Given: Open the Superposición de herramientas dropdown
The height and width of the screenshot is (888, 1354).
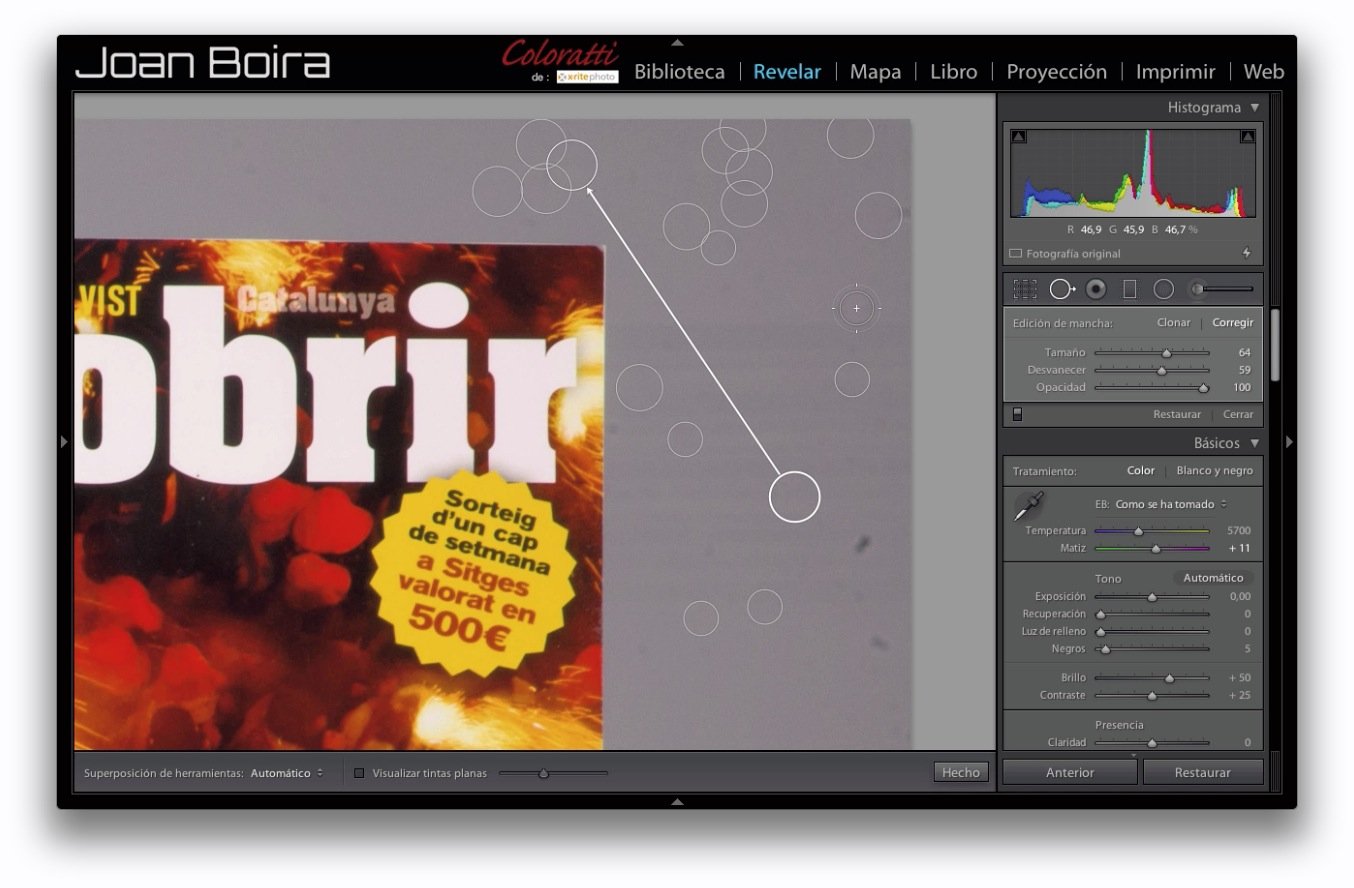Looking at the screenshot, I should [287, 773].
